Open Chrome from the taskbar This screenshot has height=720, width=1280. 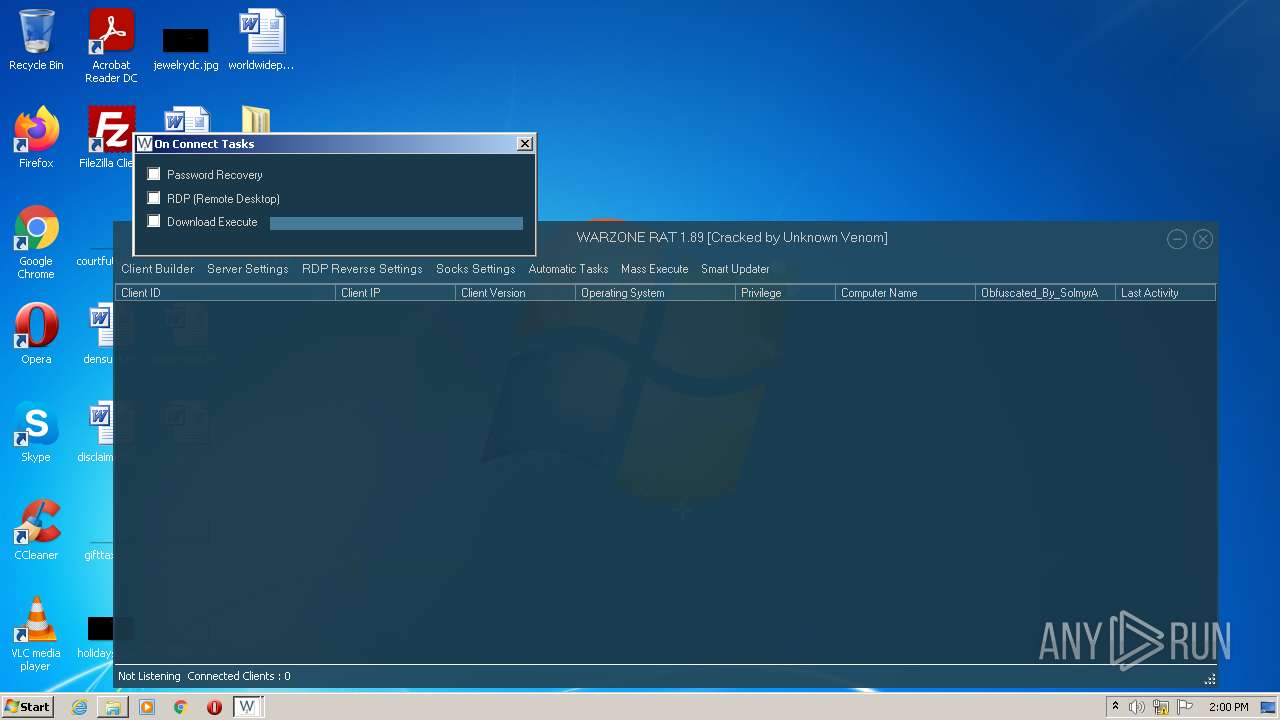click(181, 707)
